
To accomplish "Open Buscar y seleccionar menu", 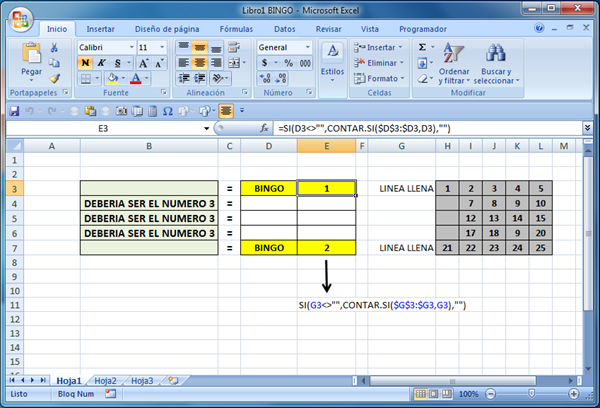I will click(x=496, y=63).
